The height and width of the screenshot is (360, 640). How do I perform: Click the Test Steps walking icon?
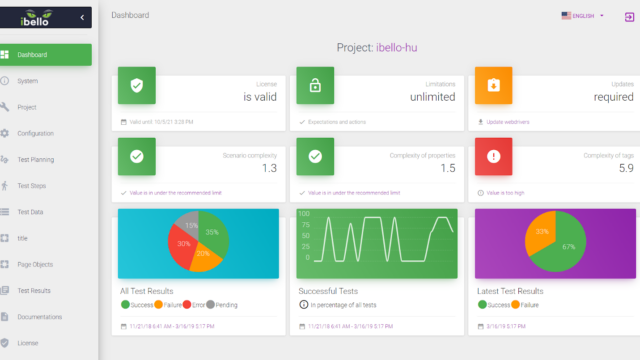click(x=4, y=186)
